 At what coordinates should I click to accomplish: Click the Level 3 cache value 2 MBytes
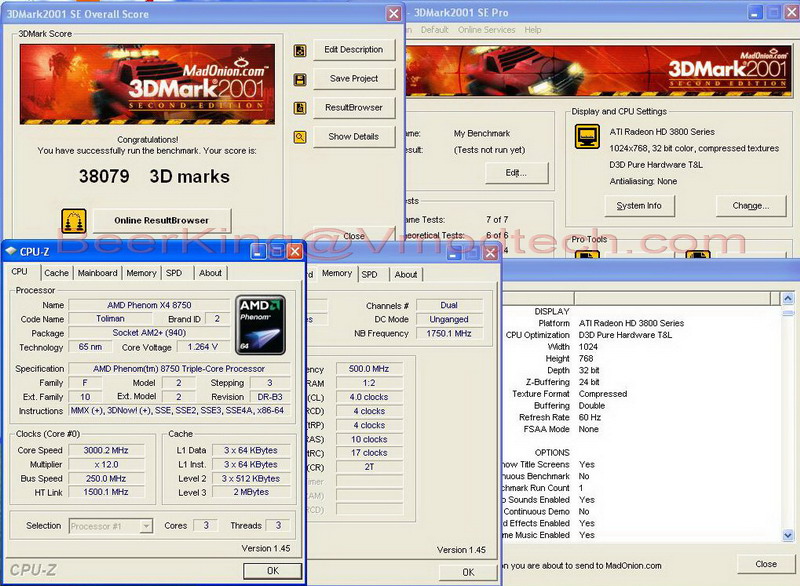[251, 492]
